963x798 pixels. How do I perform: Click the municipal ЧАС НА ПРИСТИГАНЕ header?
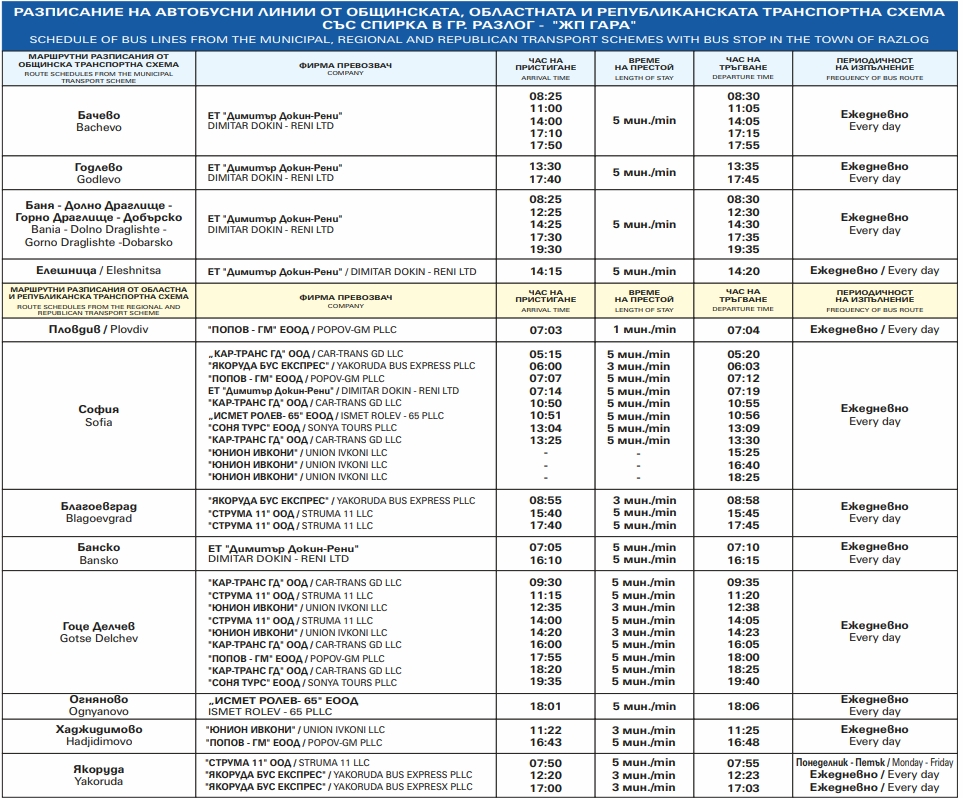tap(545, 68)
